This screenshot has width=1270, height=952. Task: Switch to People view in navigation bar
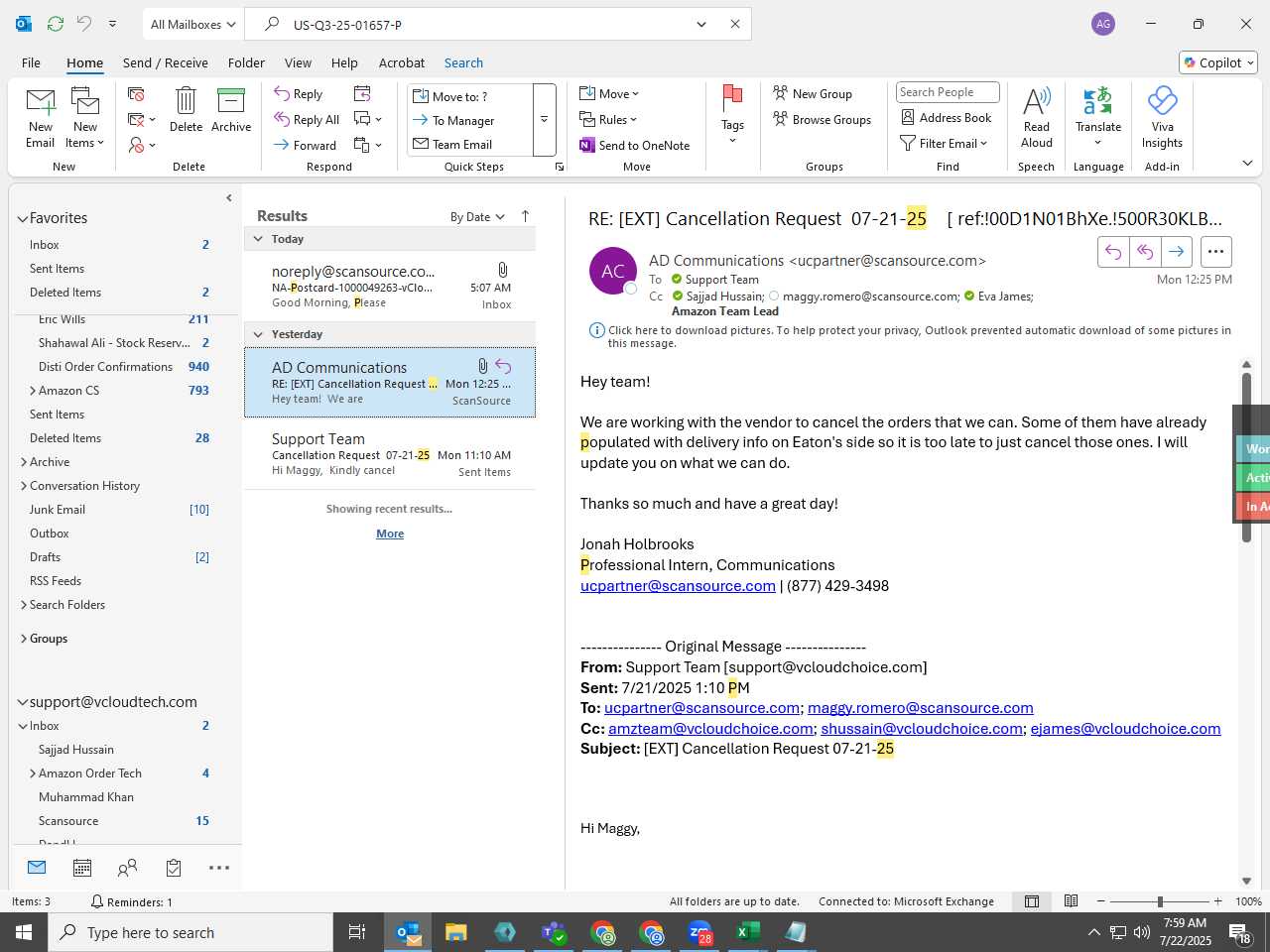point(128,869)
